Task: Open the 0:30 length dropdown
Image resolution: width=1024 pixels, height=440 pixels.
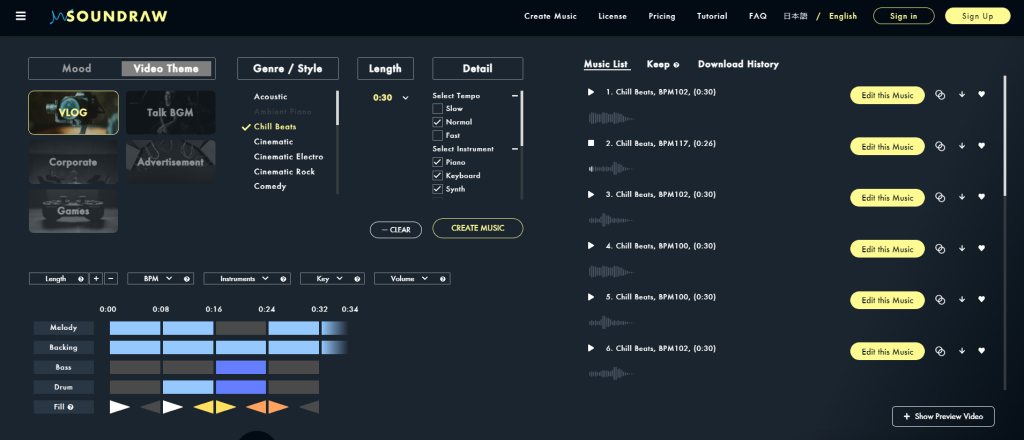Action: [391, 98]
